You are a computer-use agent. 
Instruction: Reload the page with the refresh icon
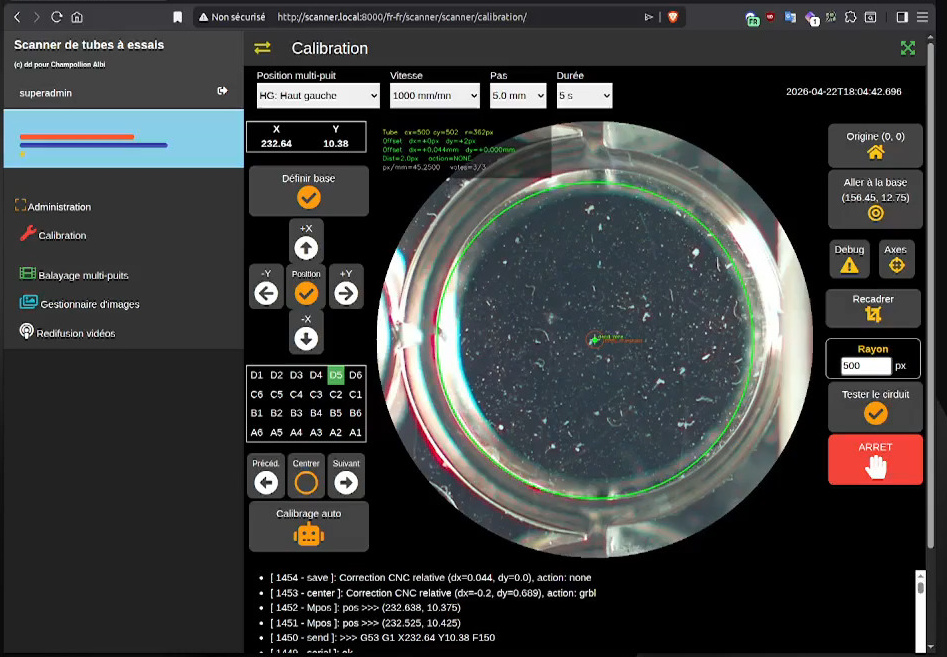[x=56, y=17]
